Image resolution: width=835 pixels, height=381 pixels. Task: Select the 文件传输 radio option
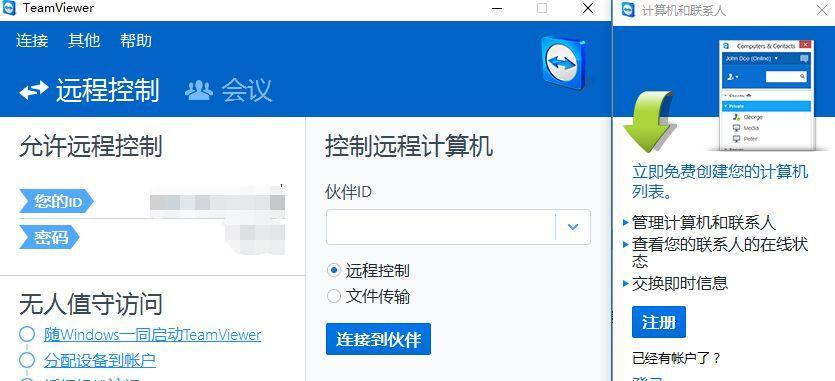[333, 296]
